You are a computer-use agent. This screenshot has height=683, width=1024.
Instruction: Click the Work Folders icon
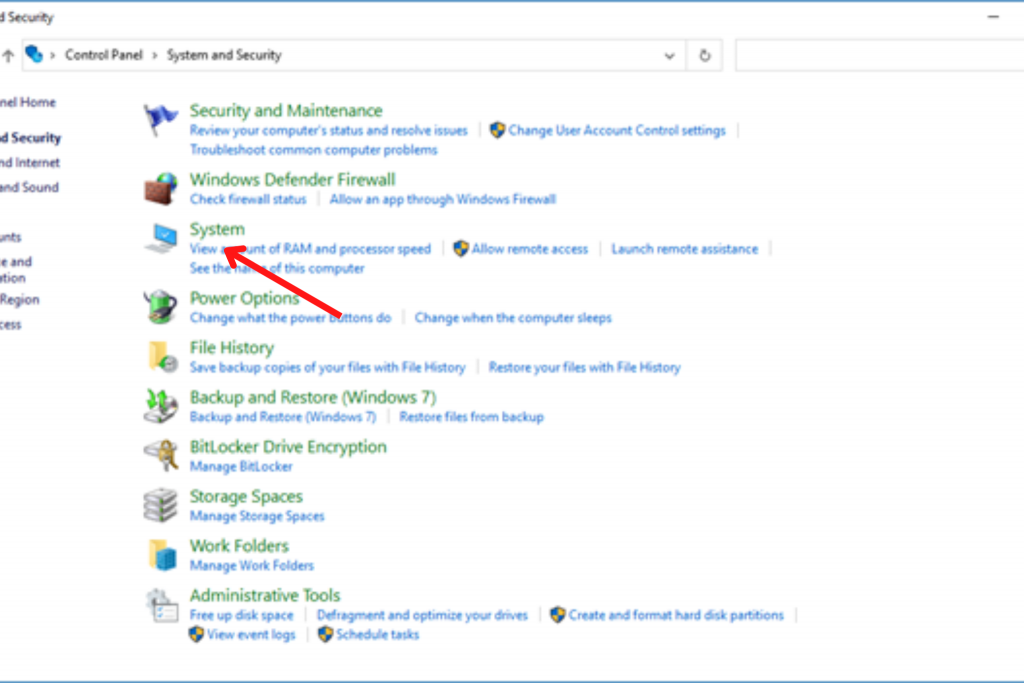pos(162,555)
